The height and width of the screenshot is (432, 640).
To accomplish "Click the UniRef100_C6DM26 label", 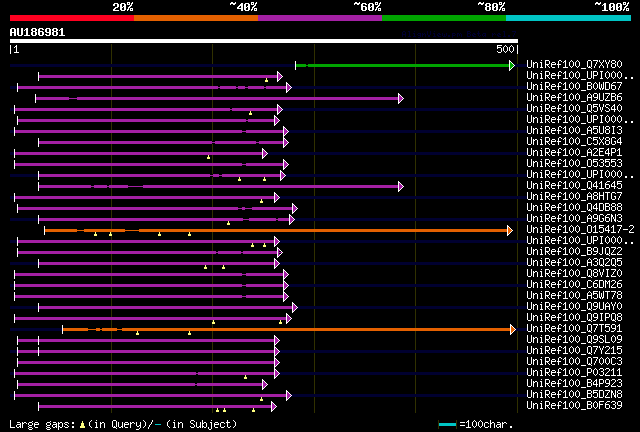I will [x=574, y=285].
